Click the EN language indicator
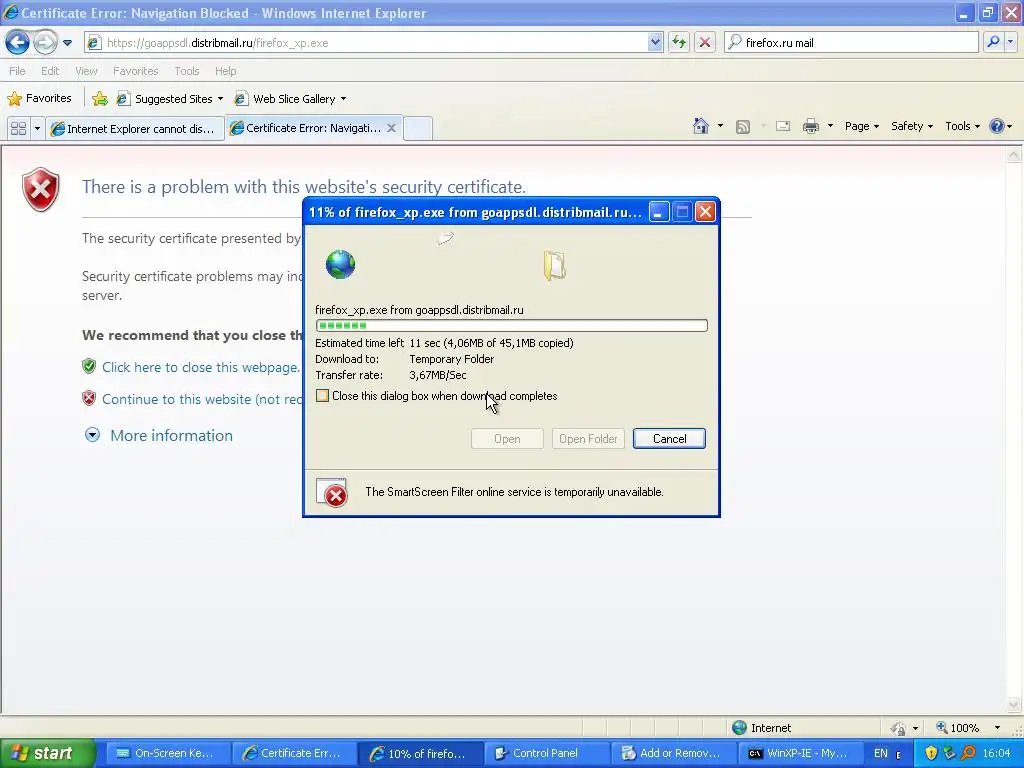The image size is (1024, 768). click(880, 753)
